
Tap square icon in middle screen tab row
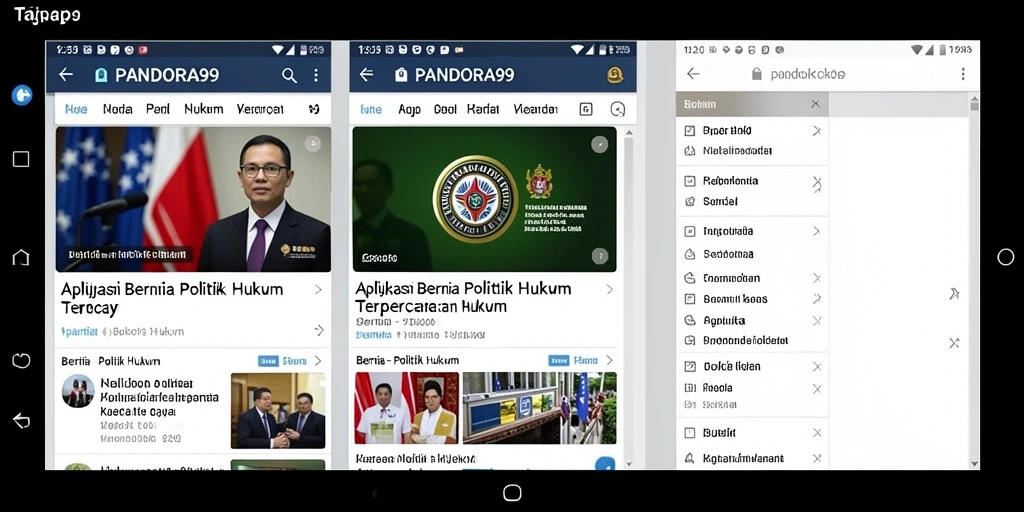(586, 109)
